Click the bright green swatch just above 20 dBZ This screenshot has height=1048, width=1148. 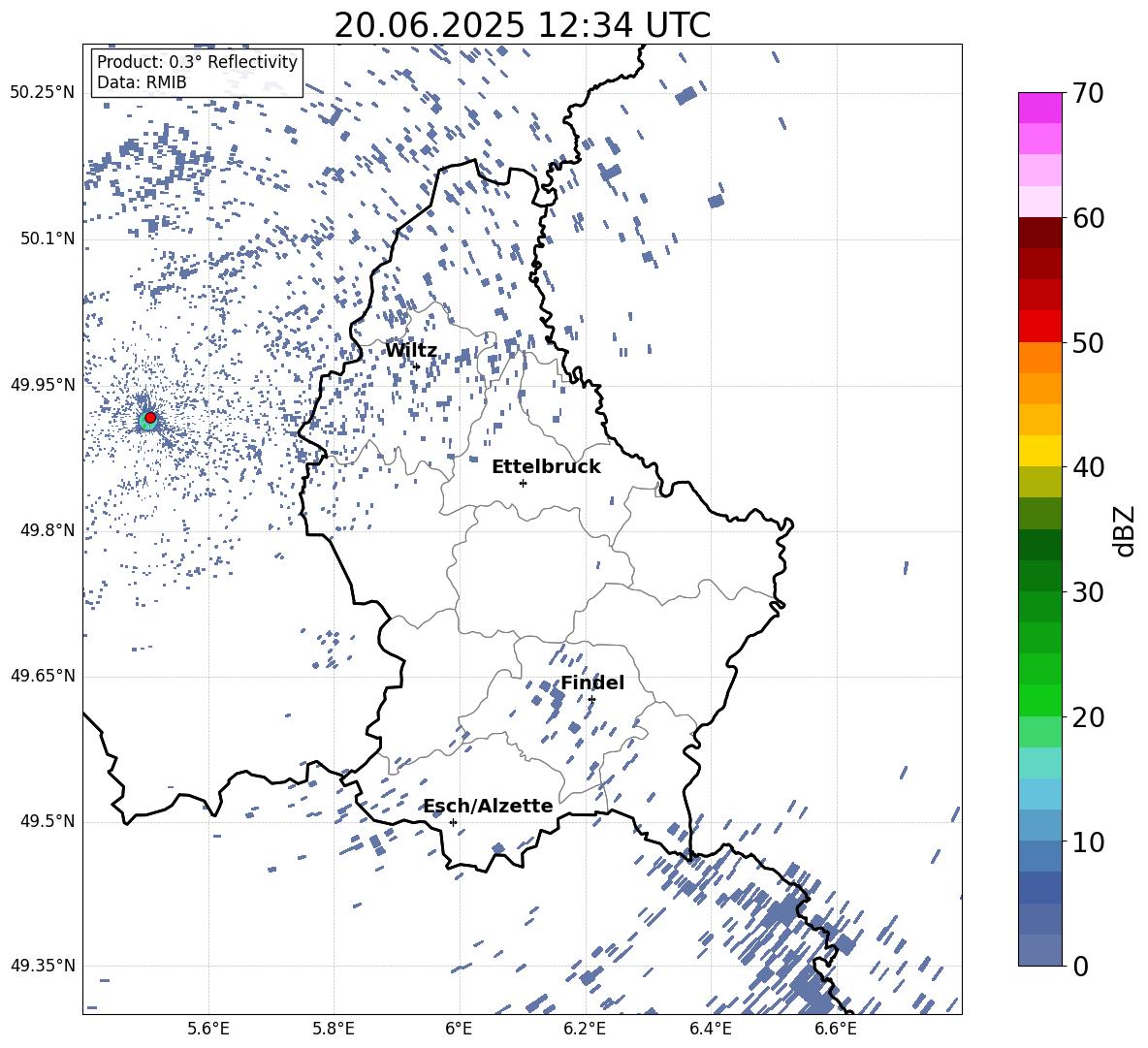click(x=1039, y=700)
